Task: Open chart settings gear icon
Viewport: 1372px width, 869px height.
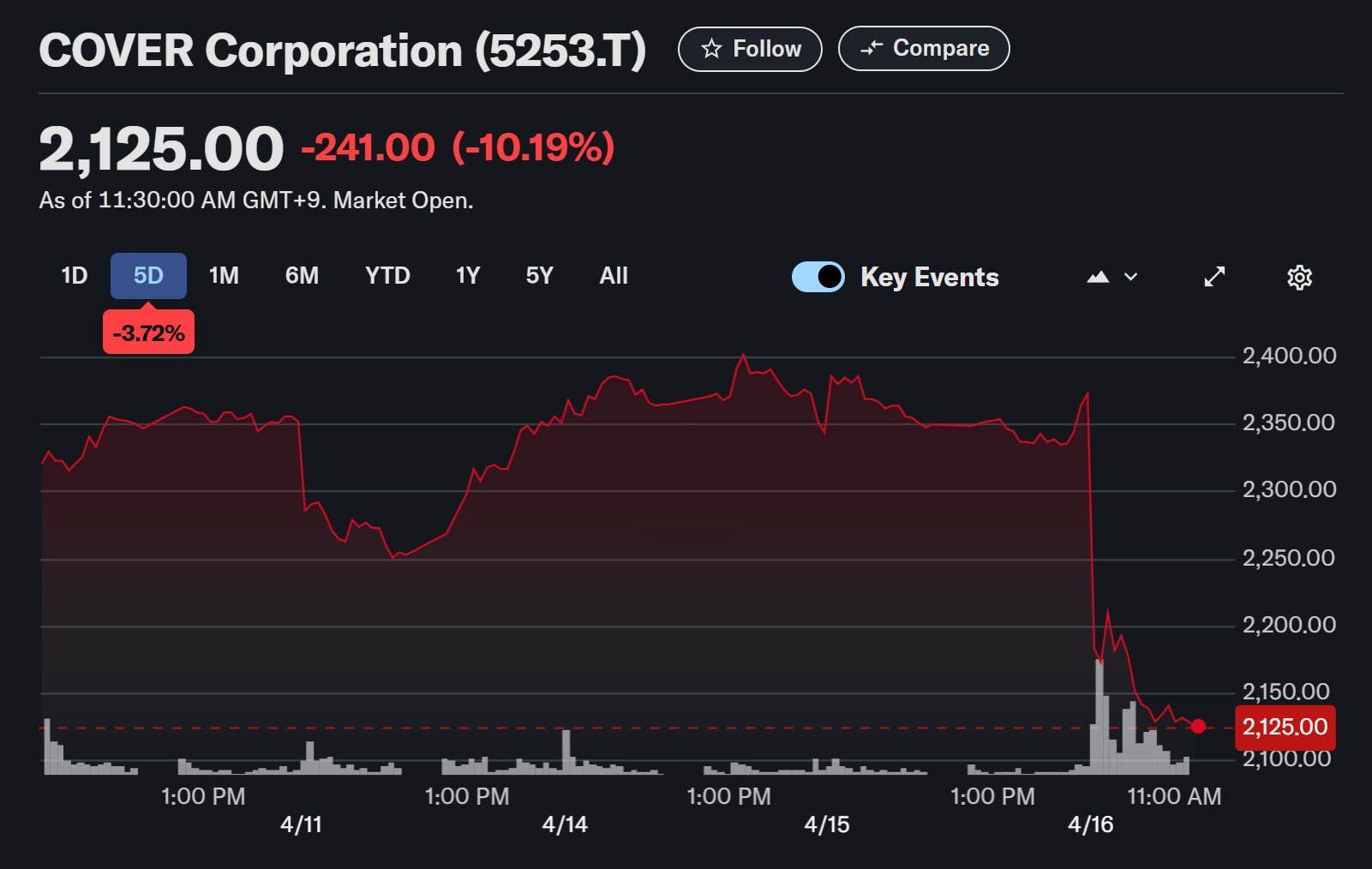Action: coord(1300,278)
